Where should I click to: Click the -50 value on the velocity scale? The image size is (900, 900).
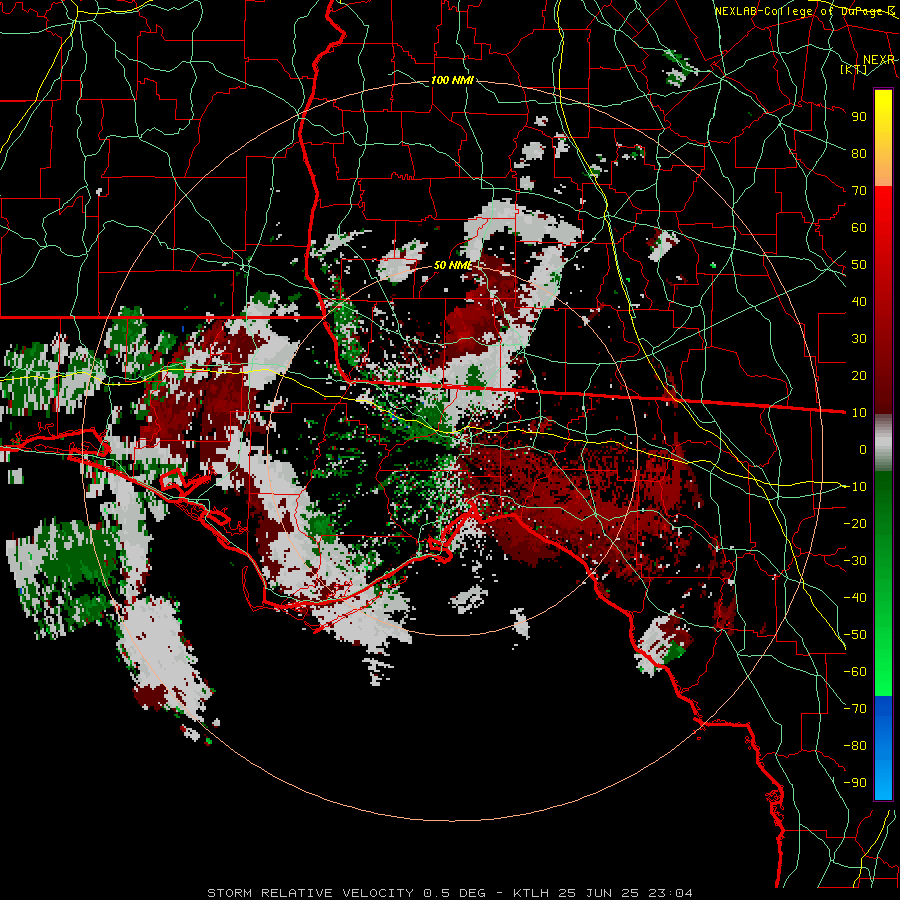(x=855, y=635)
